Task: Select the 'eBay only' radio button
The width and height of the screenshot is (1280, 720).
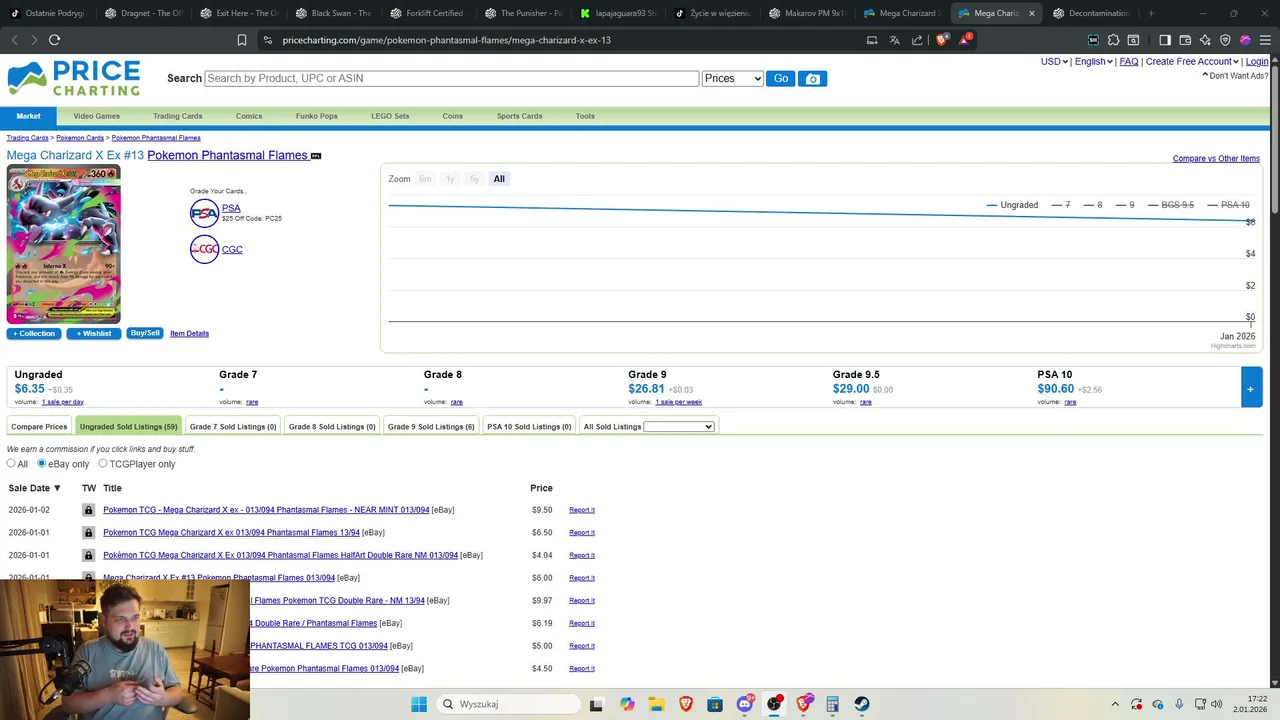Action: pyautogui.click(x=42, y=464)
